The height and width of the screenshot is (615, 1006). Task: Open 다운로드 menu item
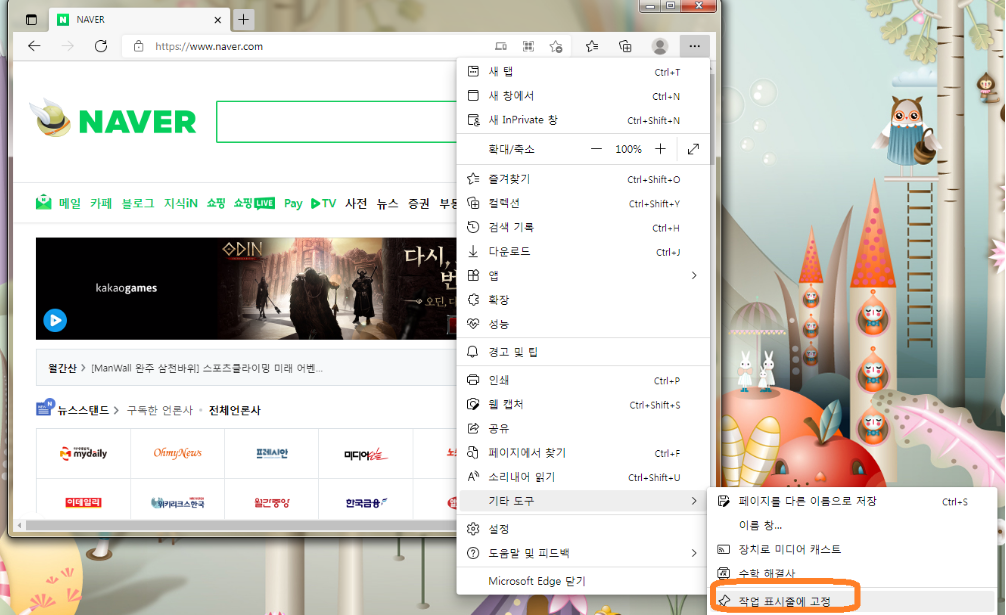point(583,251)
